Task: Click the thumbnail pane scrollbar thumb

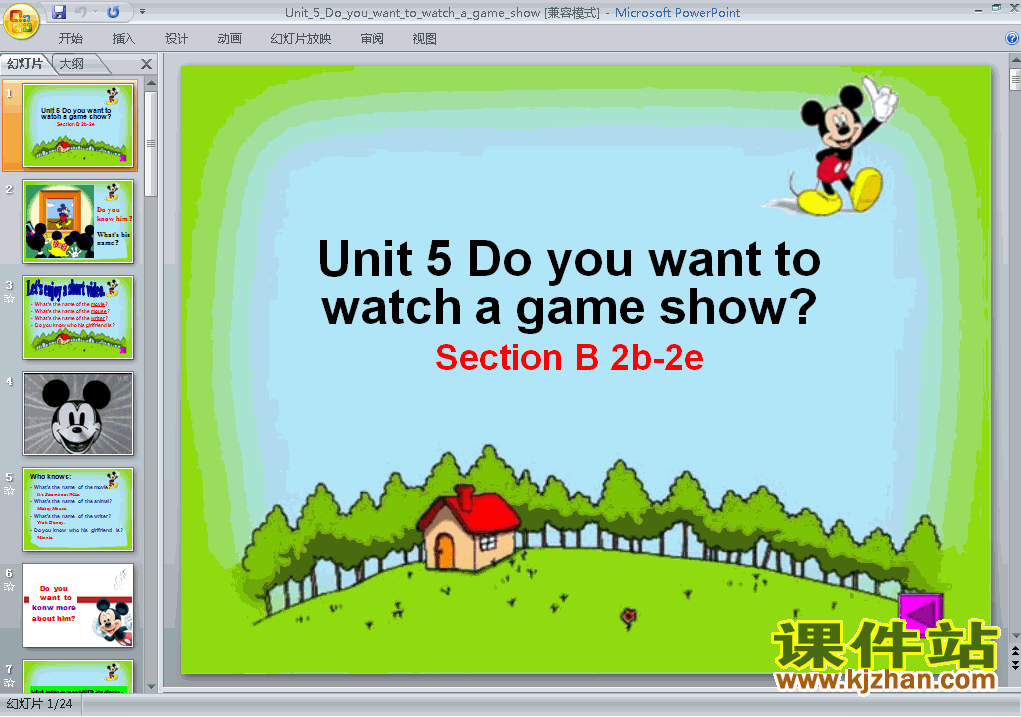Action: tap(151, 143)
